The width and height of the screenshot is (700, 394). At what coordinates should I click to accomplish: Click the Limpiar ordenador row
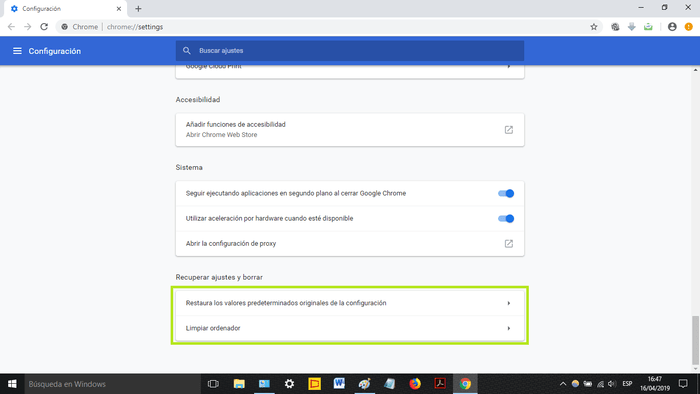click(x=350, y=328)
